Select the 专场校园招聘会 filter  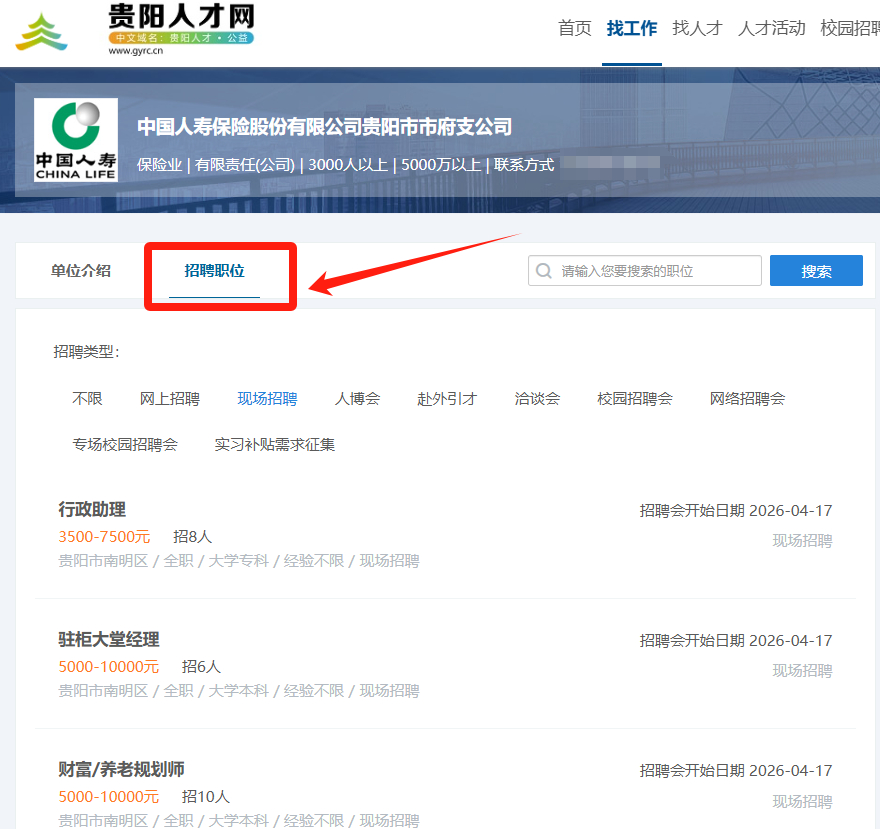point(125,445)
